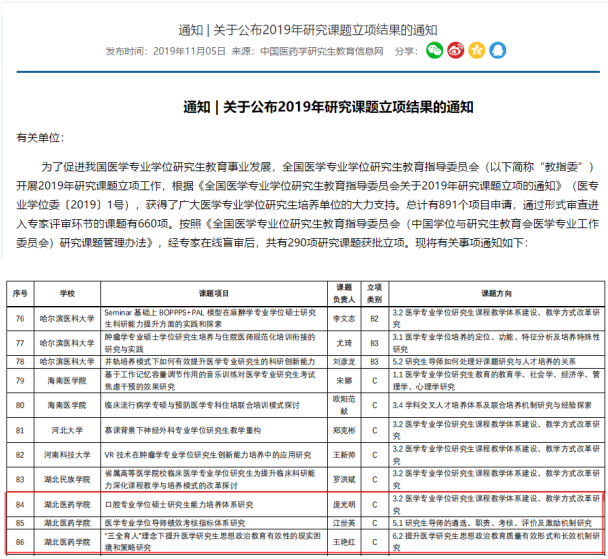
Task: Click the 课题方向 column header
Action: 497,293
